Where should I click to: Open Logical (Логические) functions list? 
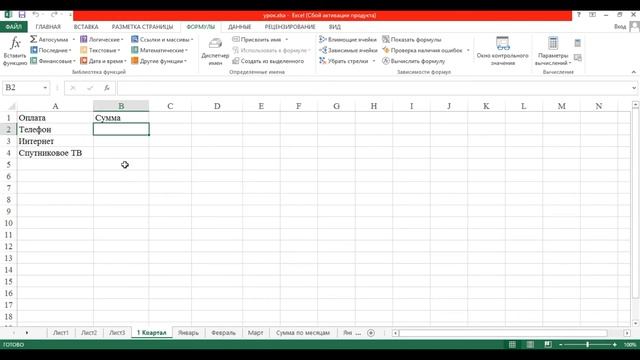click(102, 40)
